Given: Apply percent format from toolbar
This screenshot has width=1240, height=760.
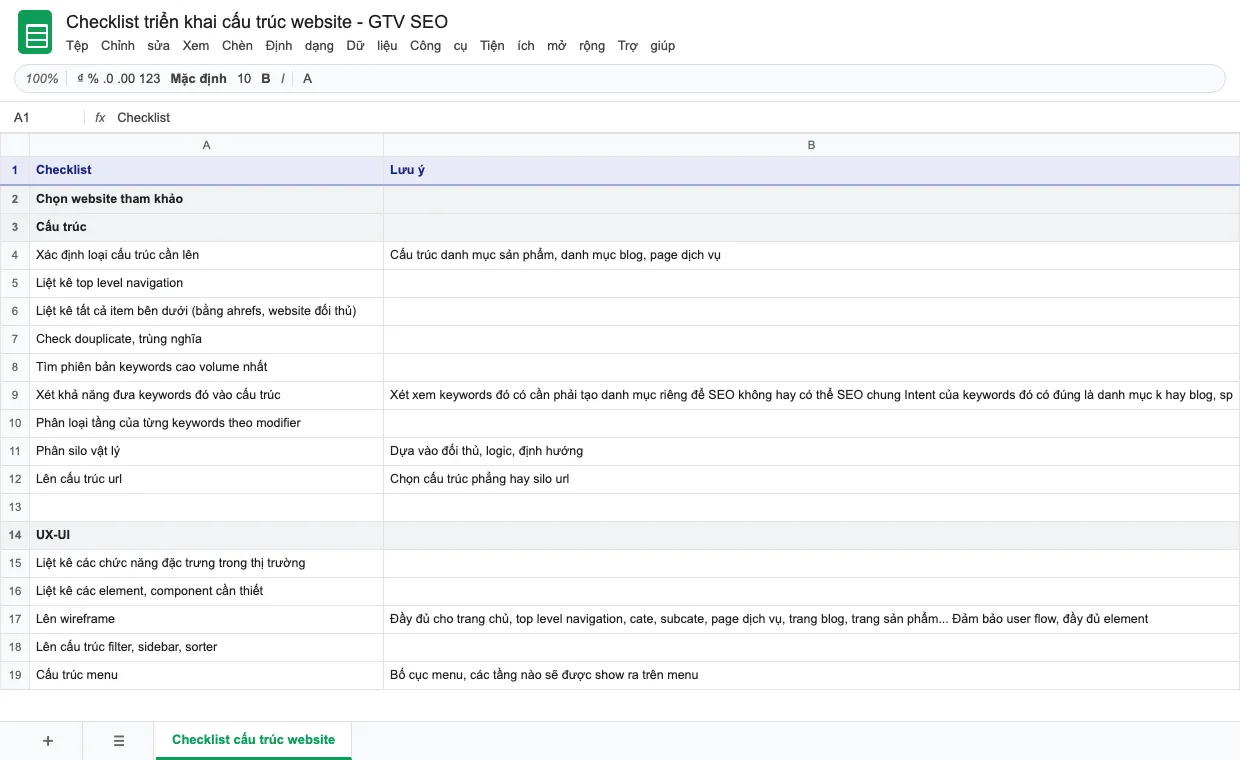Looking at the screenshot, I should pos(93,78).
